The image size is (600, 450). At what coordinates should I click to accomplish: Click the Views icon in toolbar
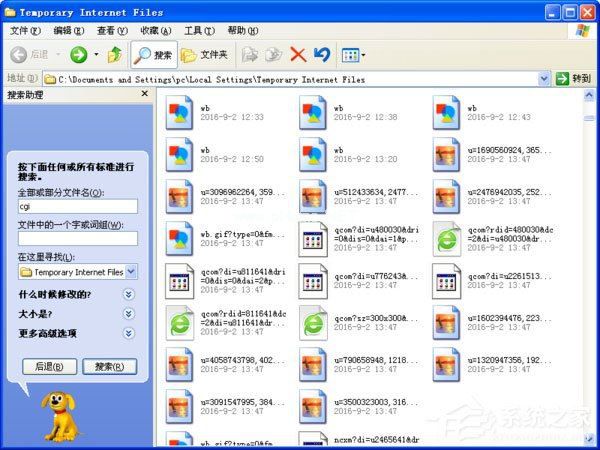[x=351, y=55]
